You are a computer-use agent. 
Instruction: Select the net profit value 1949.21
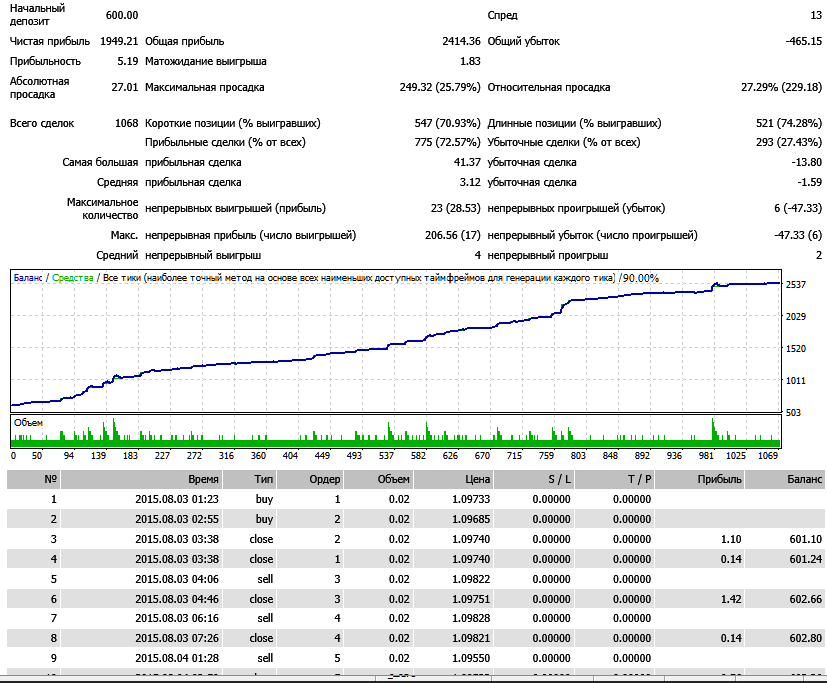coord(119,41)
